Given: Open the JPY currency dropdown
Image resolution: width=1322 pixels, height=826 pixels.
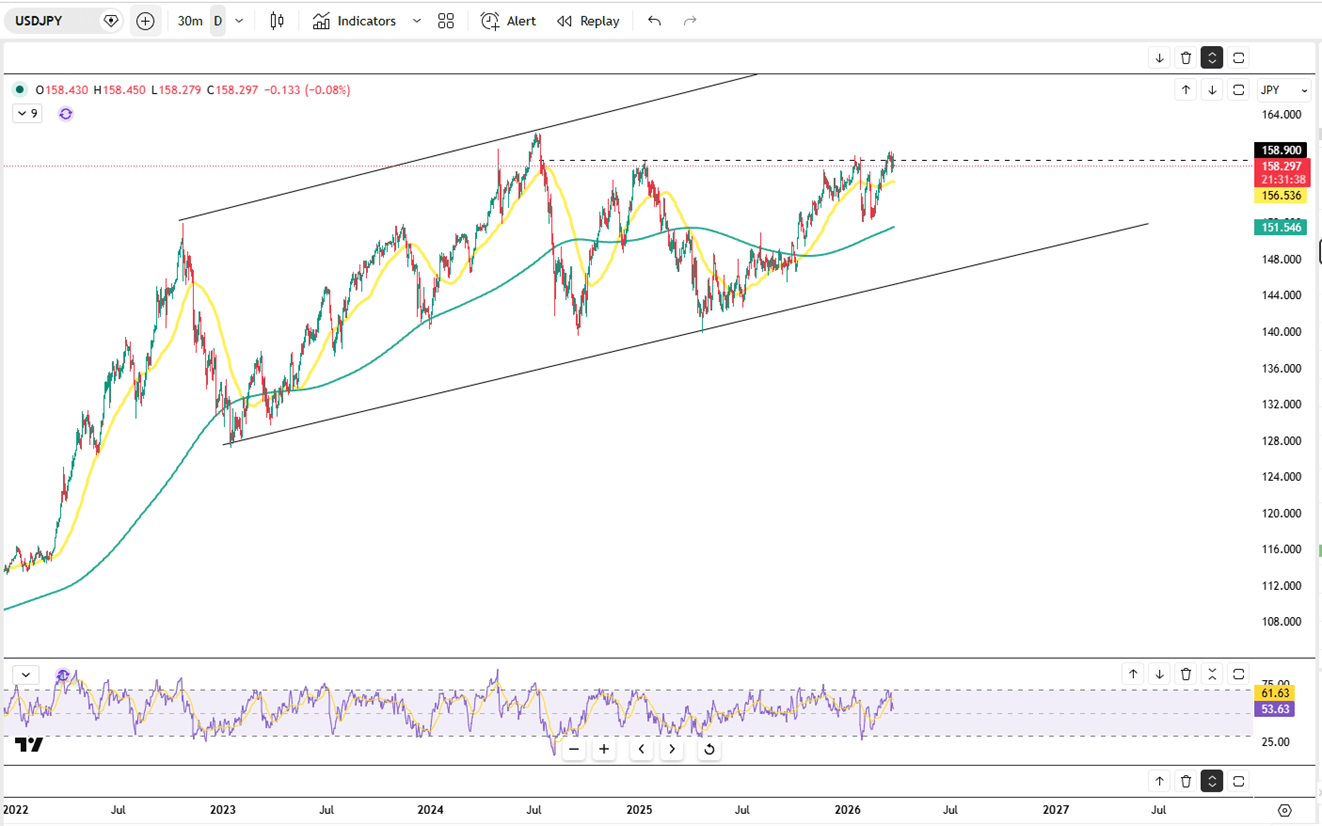Looking at the screenshot, I should click(1284, 90).
